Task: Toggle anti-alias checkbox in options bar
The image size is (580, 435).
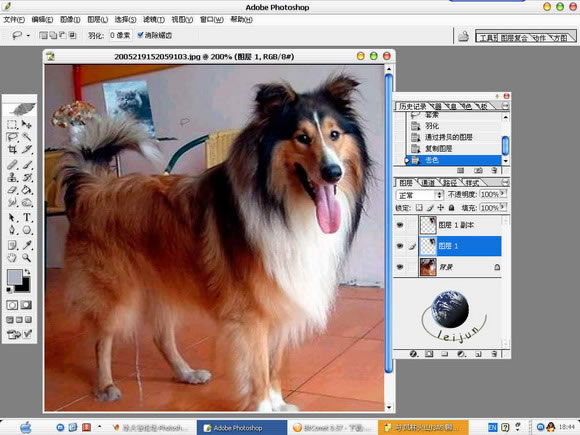Action: pos(140,35)
